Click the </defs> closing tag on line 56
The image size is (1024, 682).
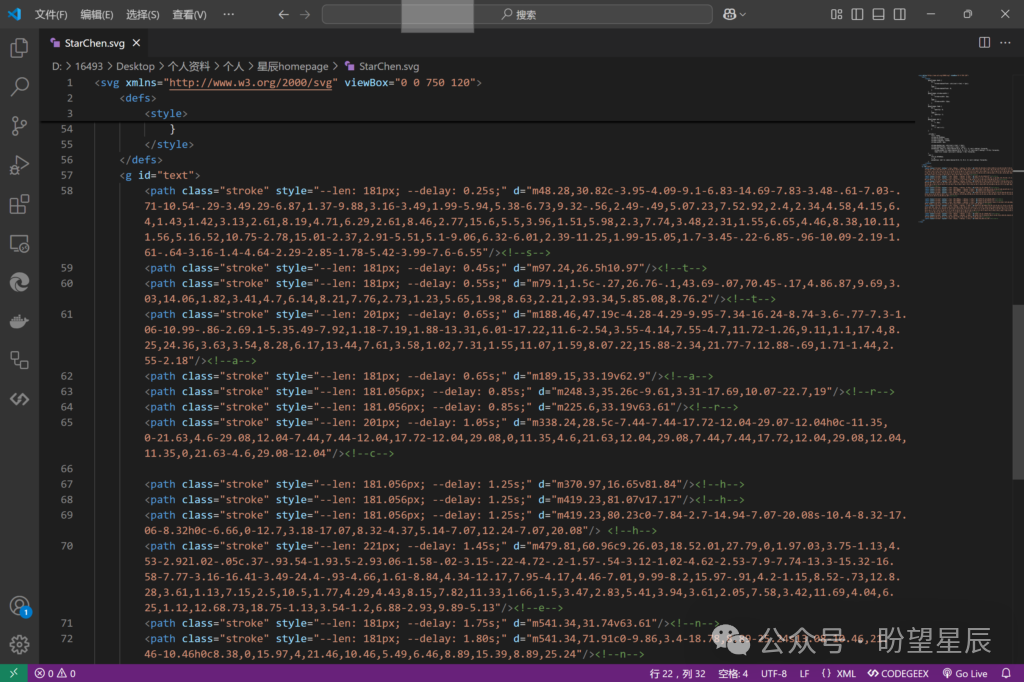tap(141, 160)
